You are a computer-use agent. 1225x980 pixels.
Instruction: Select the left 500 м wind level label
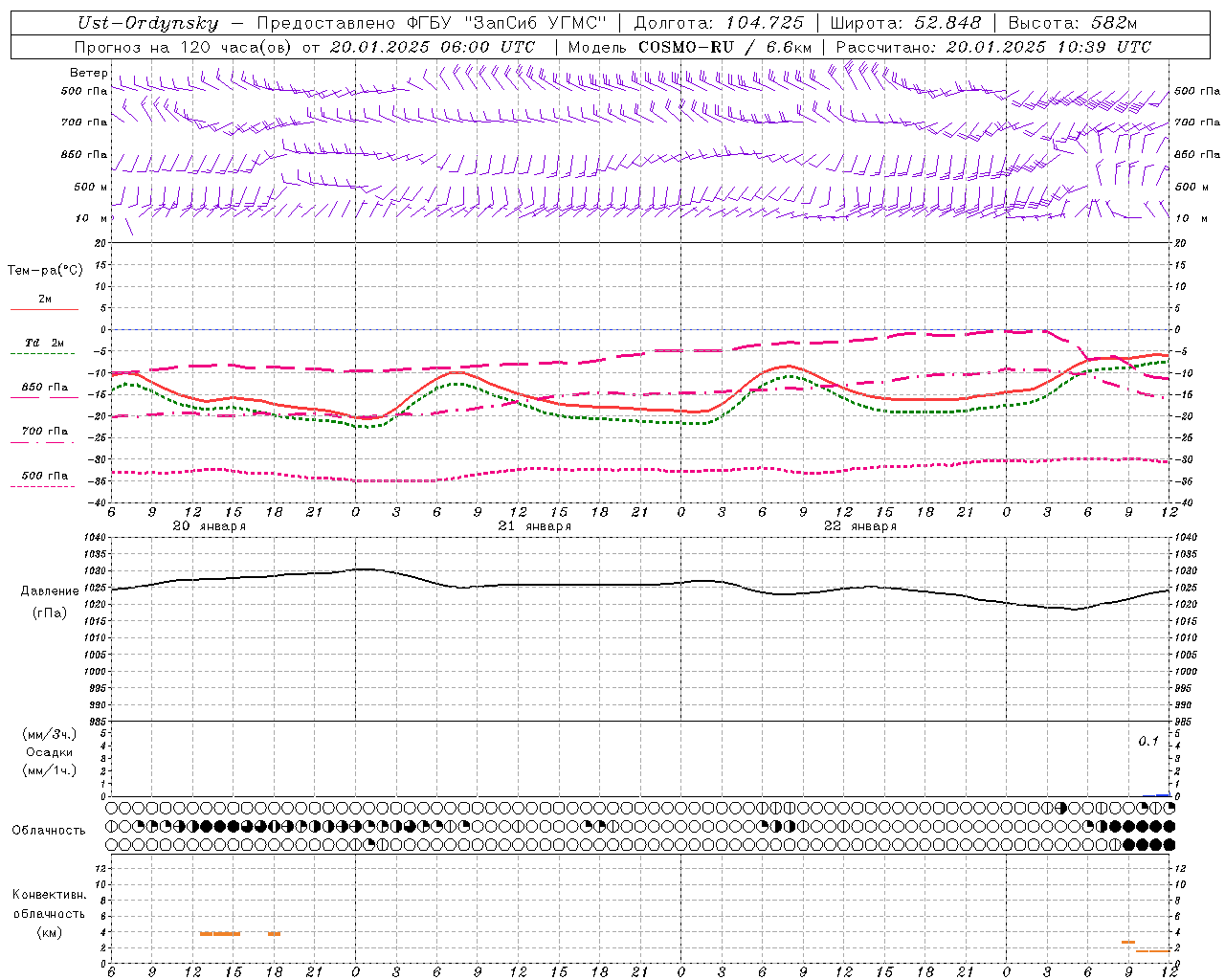pos(91,187)
